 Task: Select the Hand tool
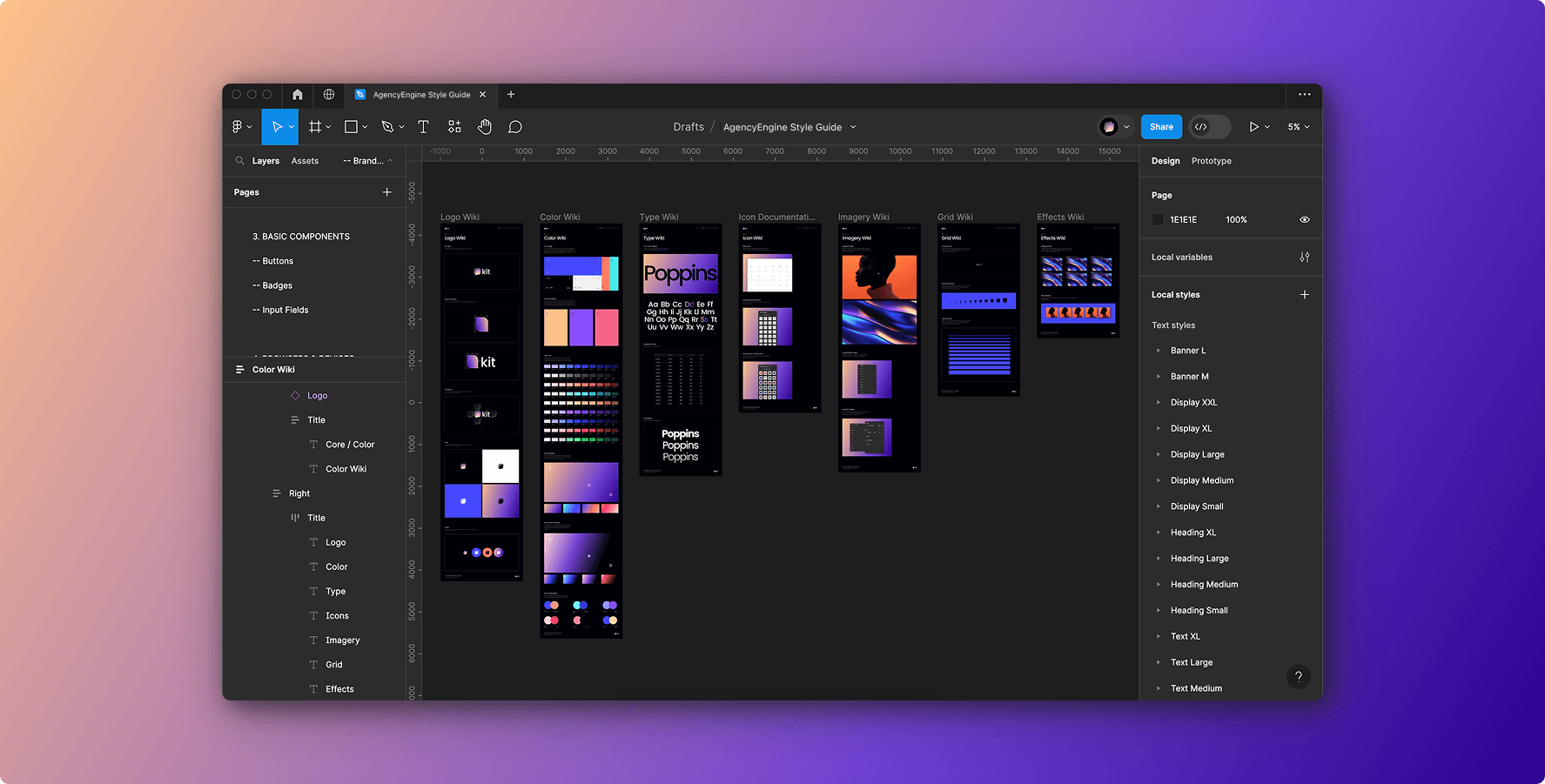[485, 127]
